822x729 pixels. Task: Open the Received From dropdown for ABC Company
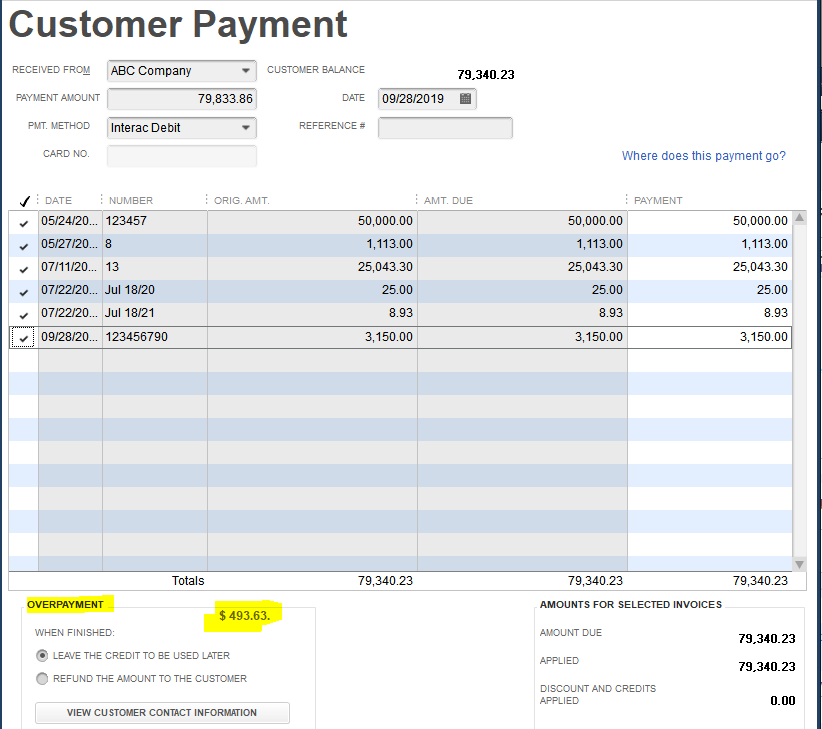[245, 71]
